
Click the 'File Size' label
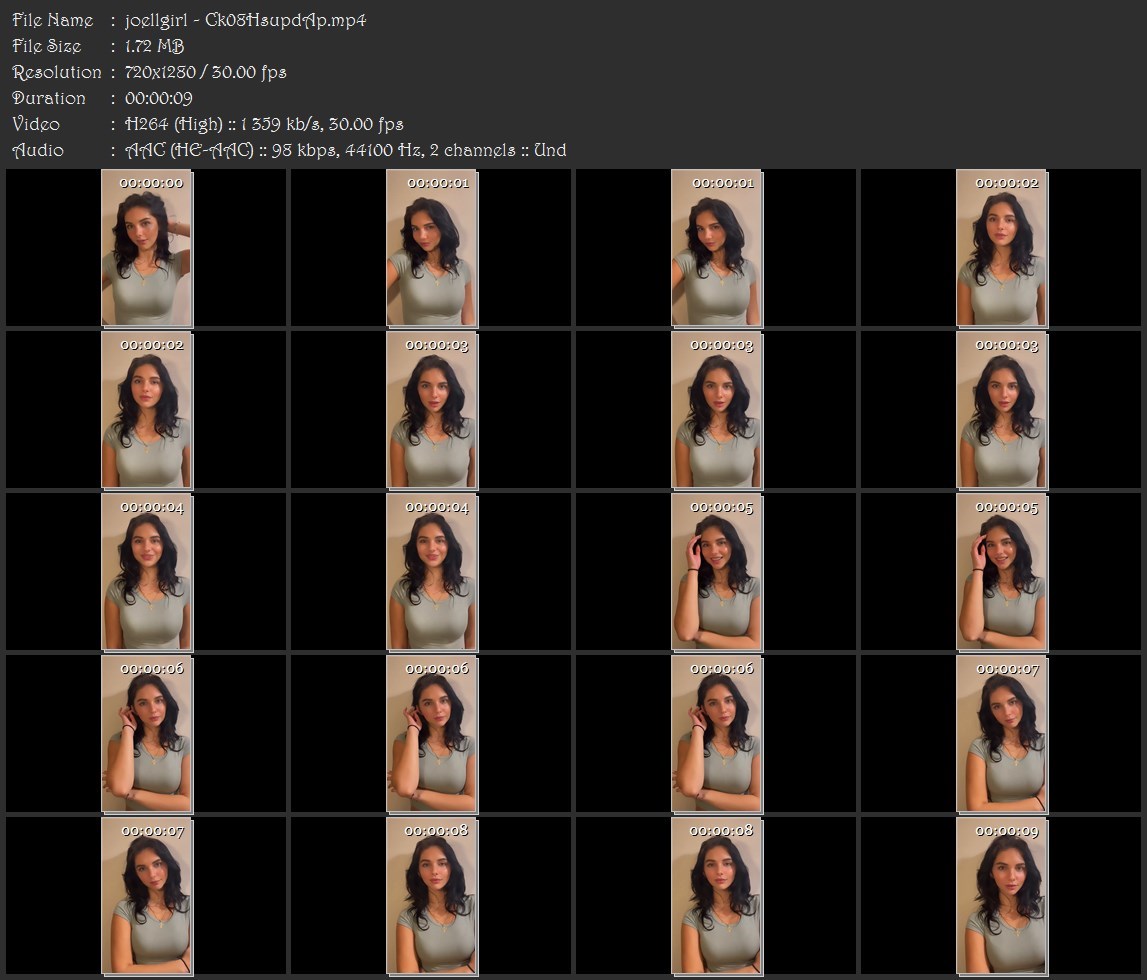[47, 46]
